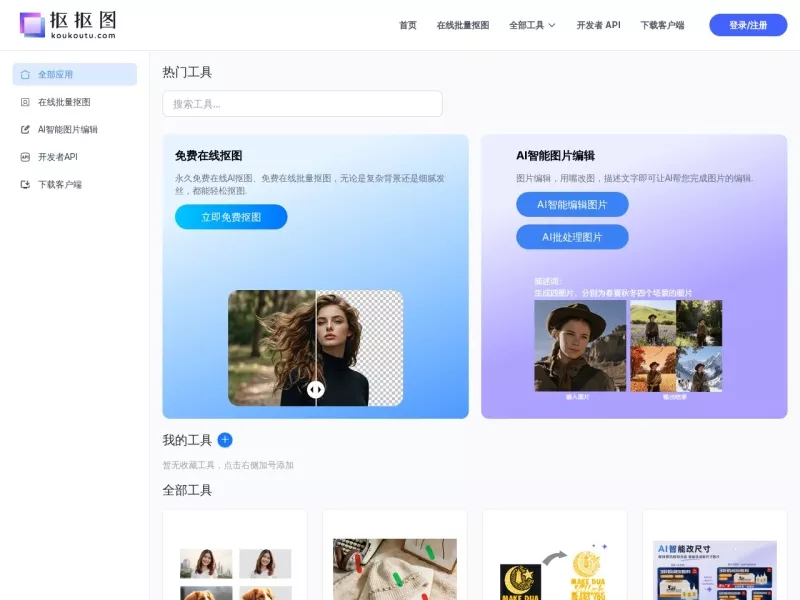Click the 立即免费抠图 button
The image size is (800, 600).
[x=231, y=217]
